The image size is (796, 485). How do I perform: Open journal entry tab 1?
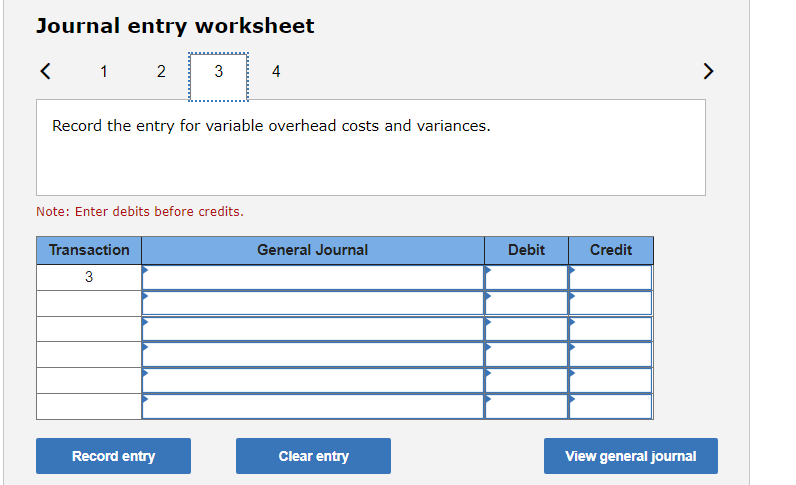click(x=104, y=71)
